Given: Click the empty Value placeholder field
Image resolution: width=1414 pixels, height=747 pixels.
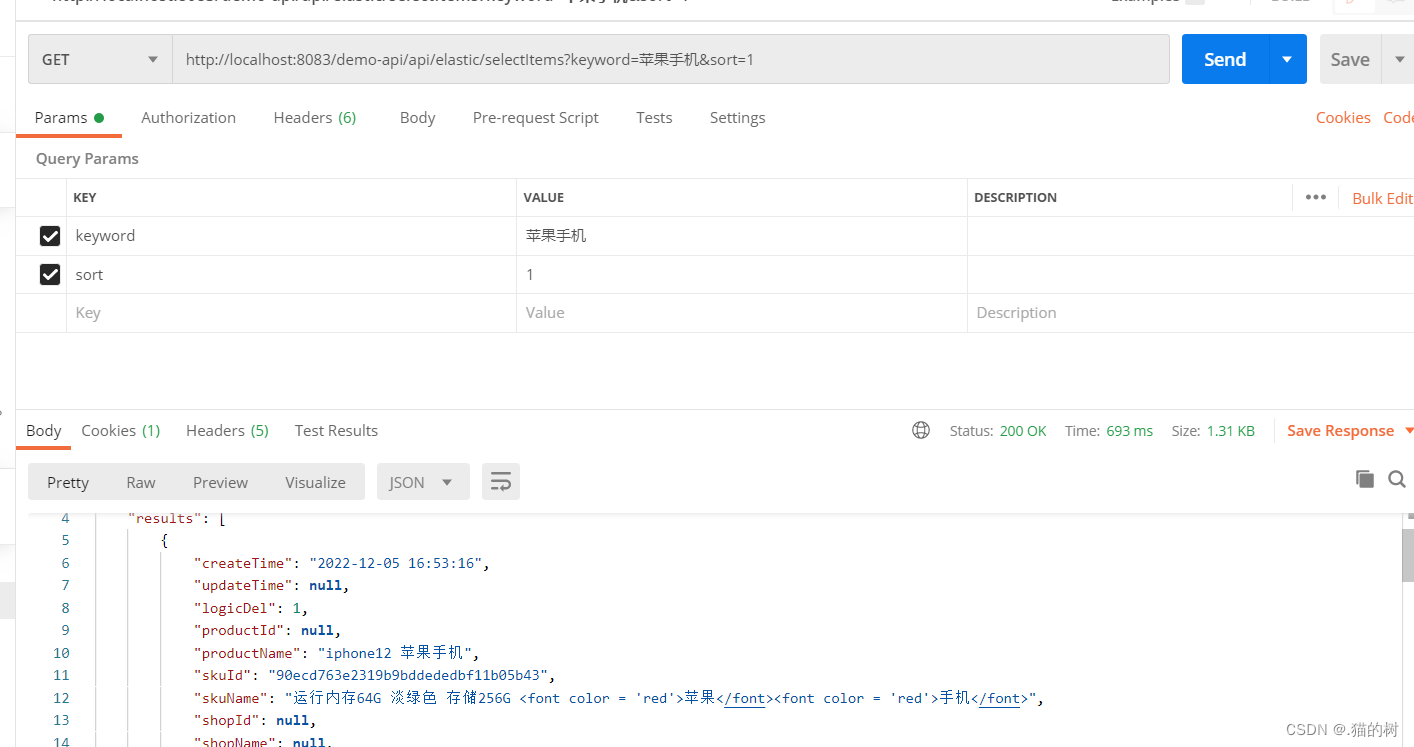Looking at the screenshot, I should click(742, 313).
